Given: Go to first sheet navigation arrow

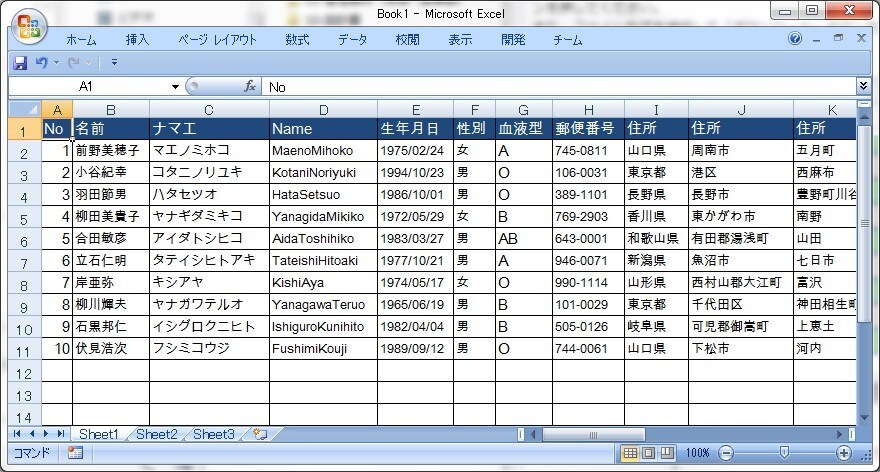Looking at the screenshot, I should click(x=17, y=433).
